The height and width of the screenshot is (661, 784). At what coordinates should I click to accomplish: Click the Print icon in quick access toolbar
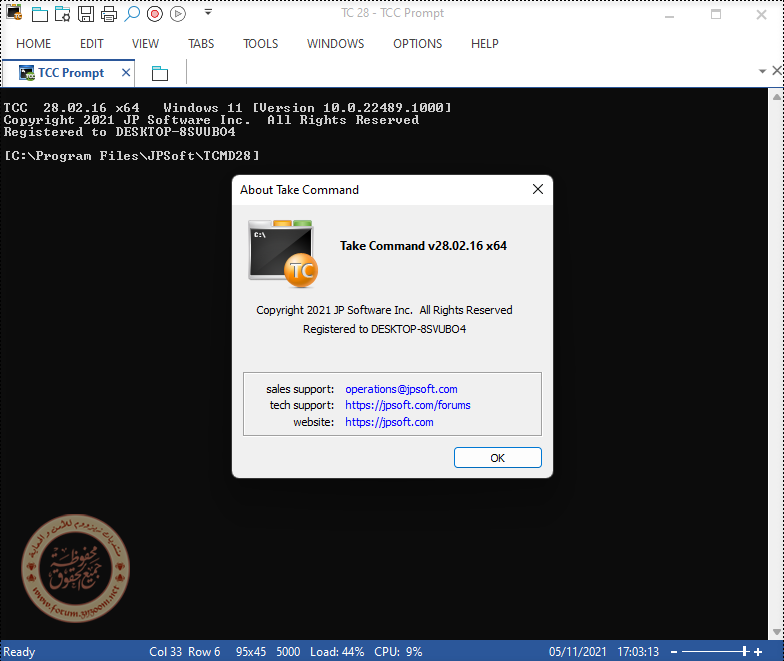(x=108, y=14)
